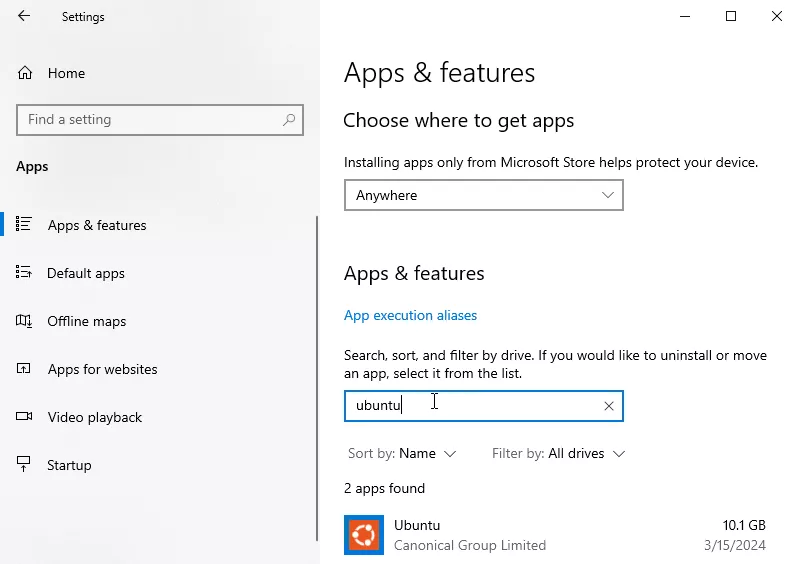This screenshot has width=800, height=564.
Task: Click the Apps for websites icon
Action: click(x=23, y=368)
